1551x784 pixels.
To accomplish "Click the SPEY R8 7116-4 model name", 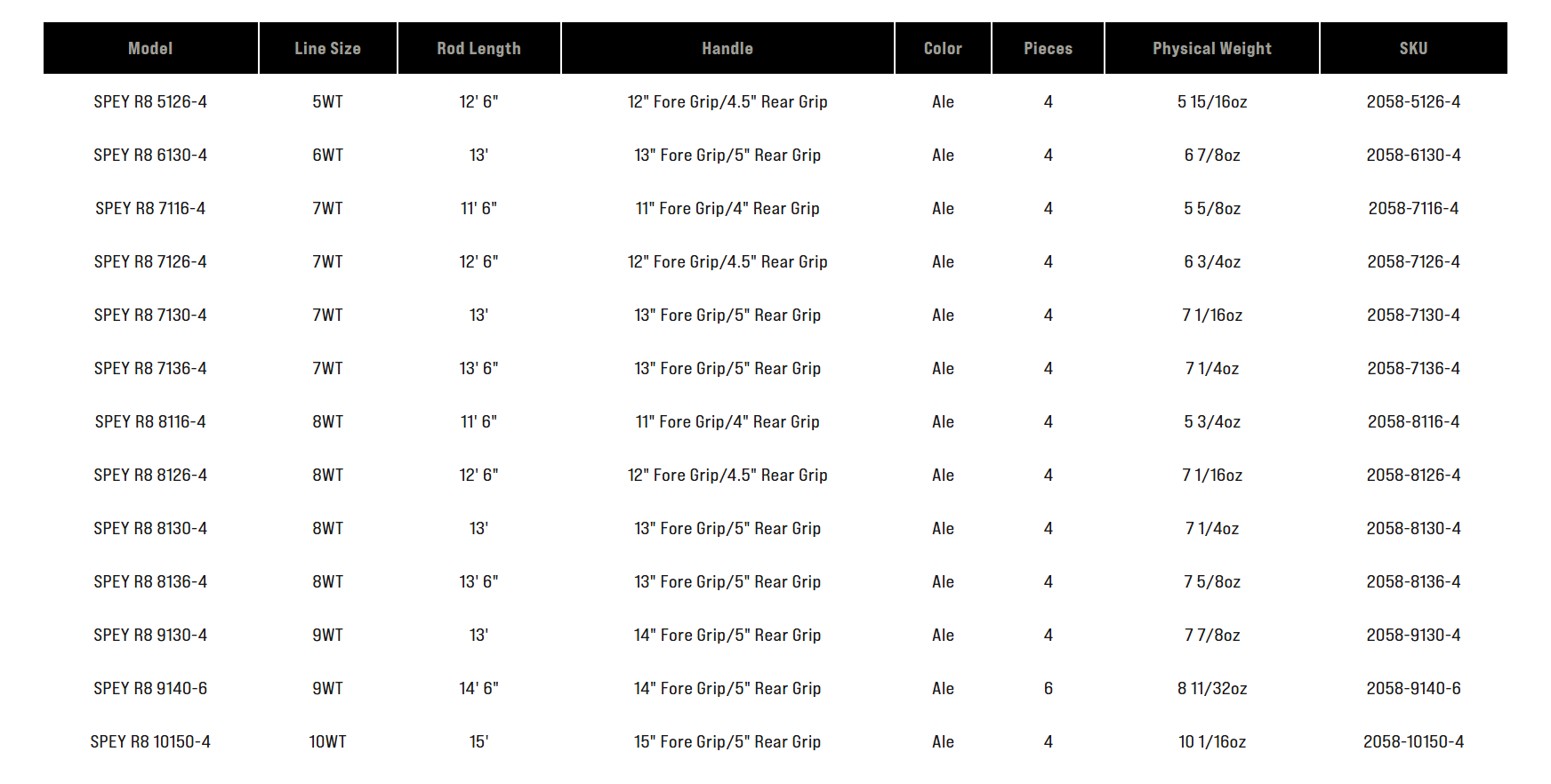I will pyautogui.click(x=150, y=209).
